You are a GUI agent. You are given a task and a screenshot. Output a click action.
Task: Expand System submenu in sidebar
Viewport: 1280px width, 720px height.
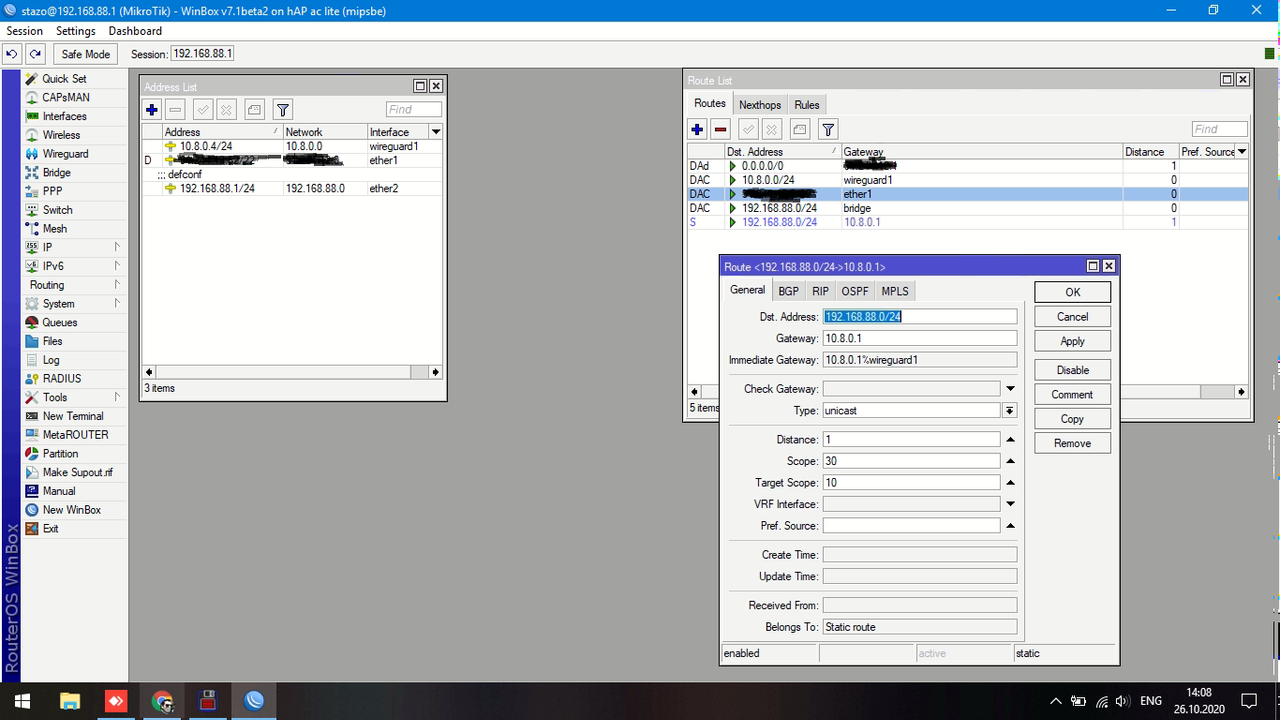coord(116,304)
